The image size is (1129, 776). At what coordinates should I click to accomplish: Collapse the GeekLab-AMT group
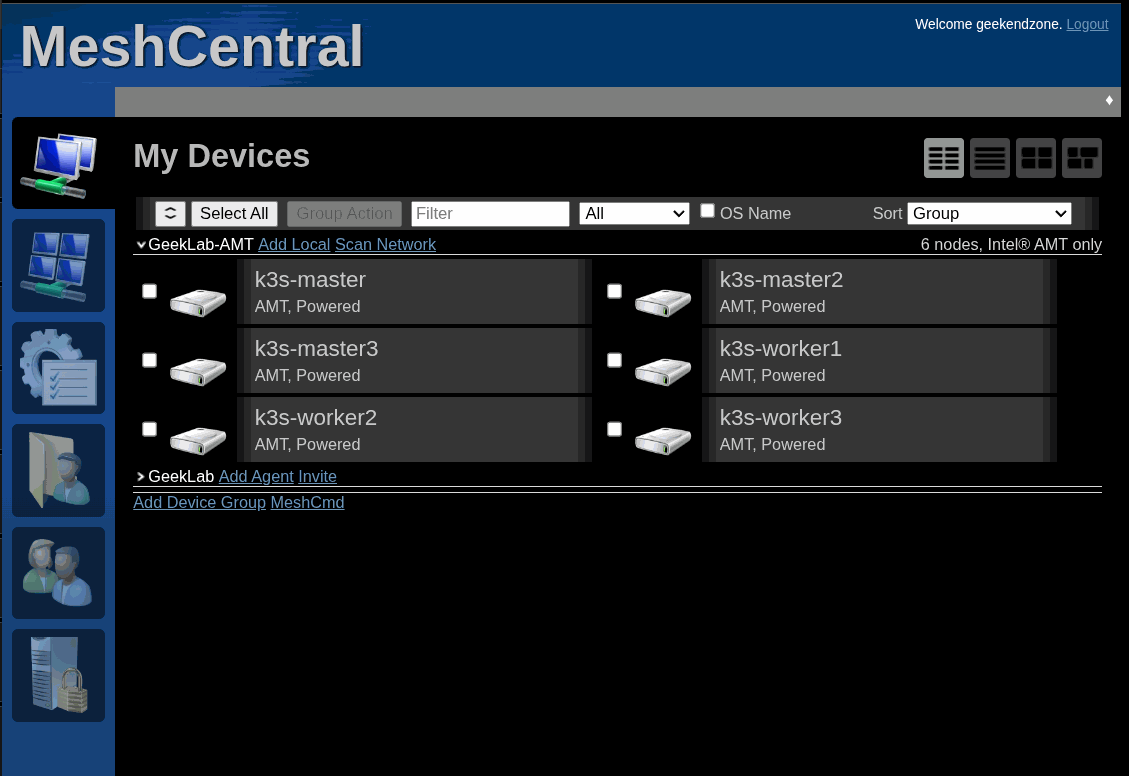point(141,245)
